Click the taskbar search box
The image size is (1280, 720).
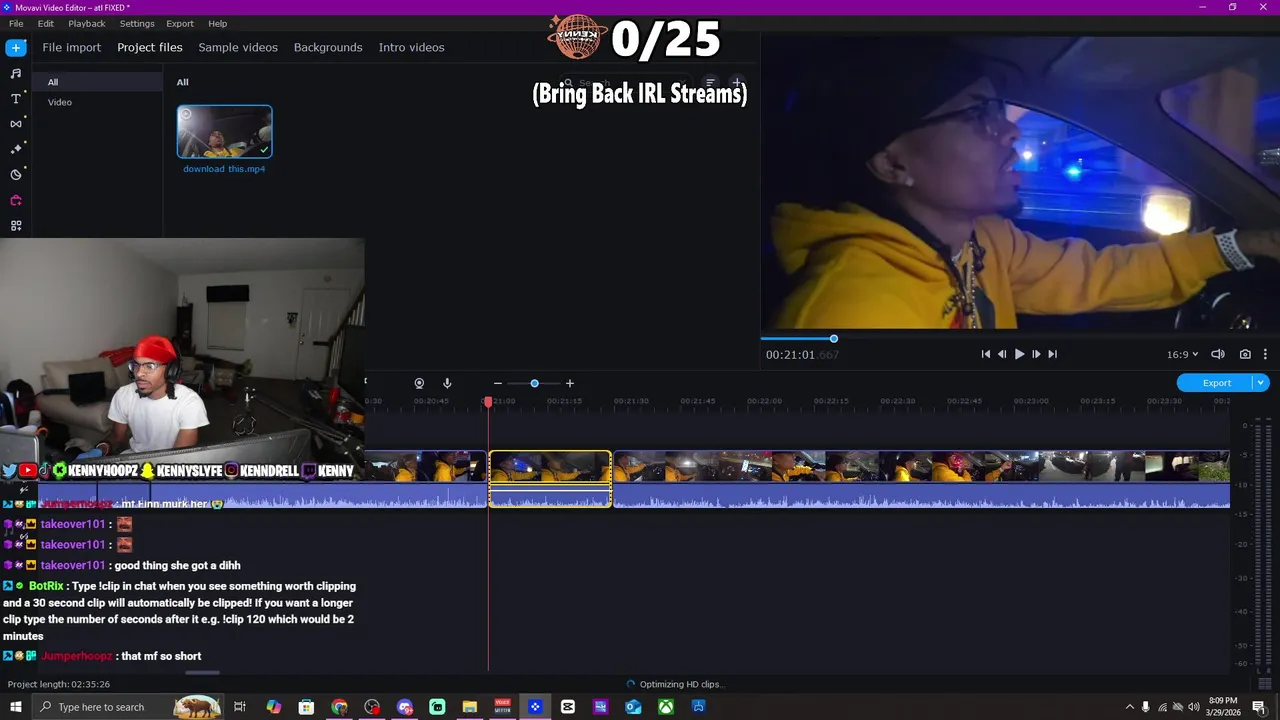click(x=127, y=707)
